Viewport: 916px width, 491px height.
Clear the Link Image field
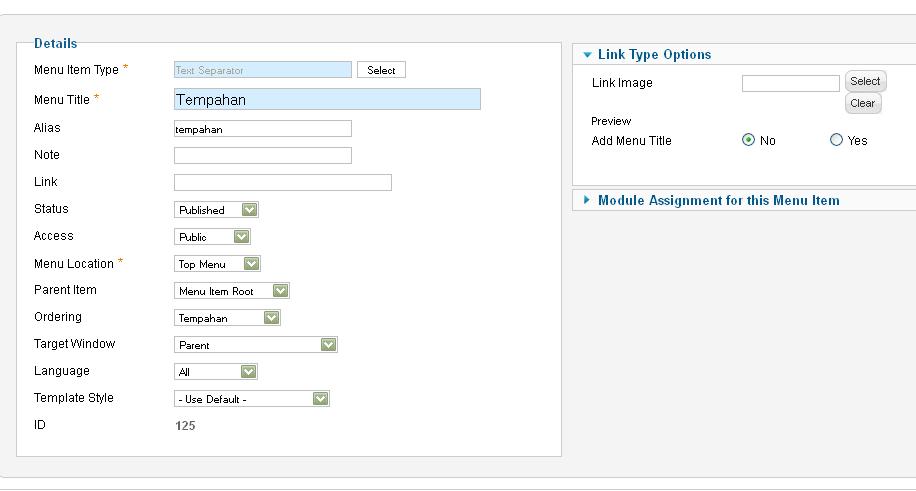(x=862, y=103)
